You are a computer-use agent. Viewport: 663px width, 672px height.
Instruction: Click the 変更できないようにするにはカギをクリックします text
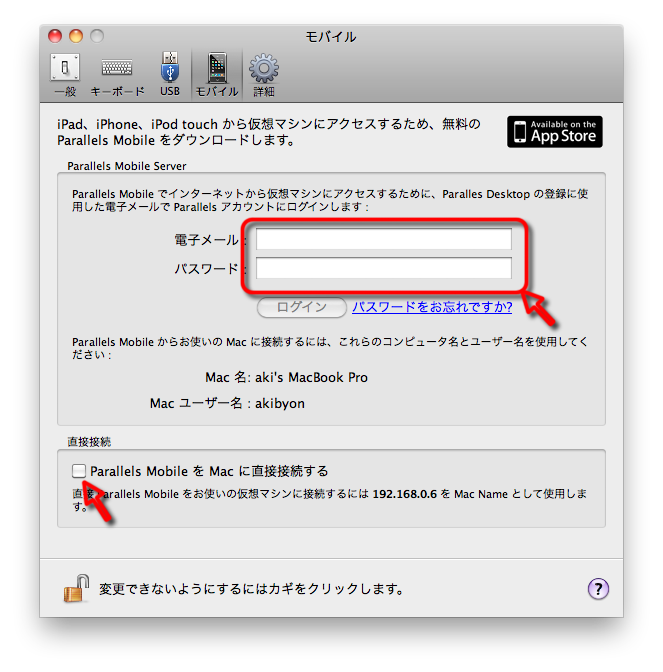251,589
